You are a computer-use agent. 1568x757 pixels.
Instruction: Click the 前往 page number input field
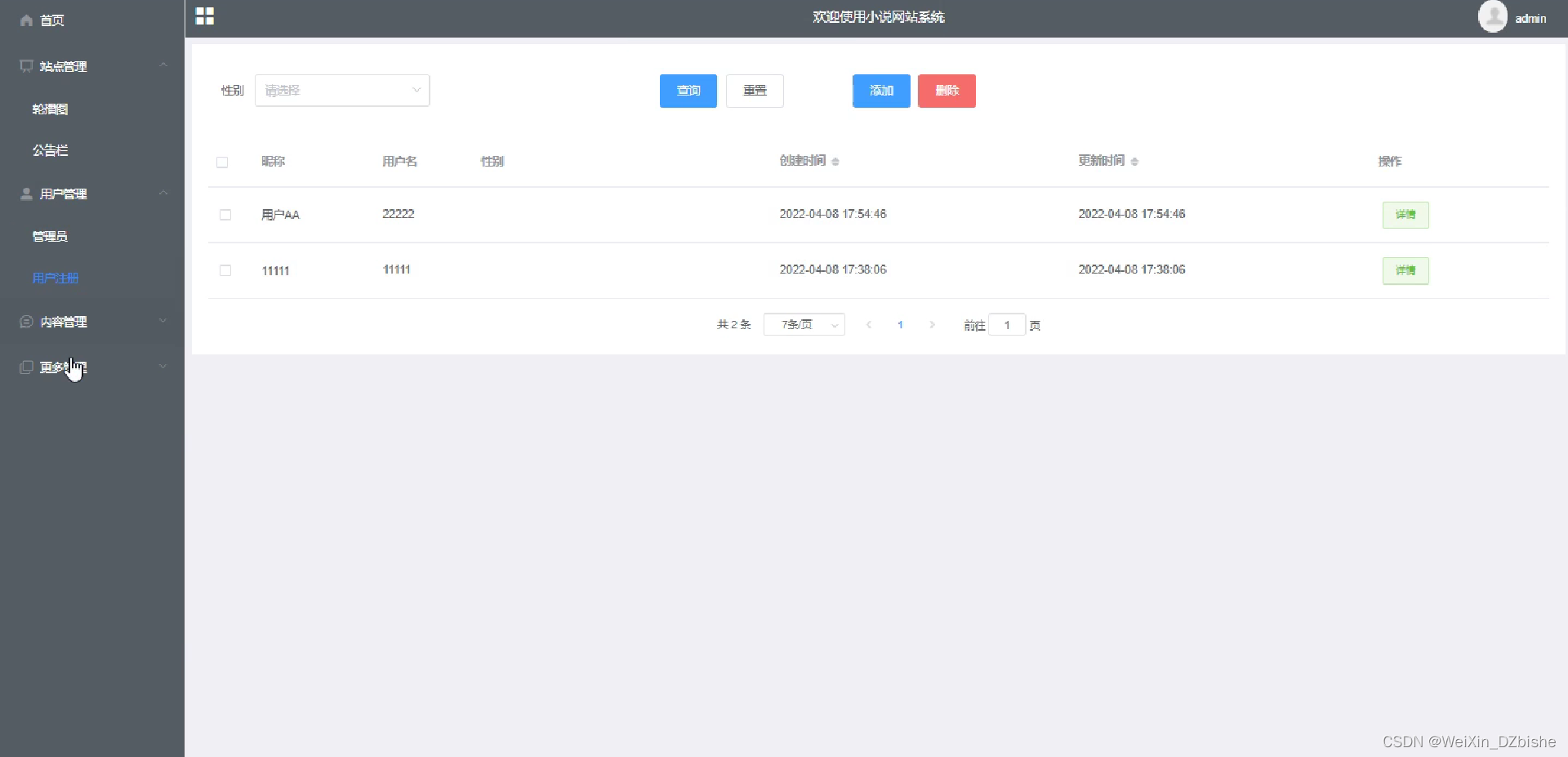1008,325
